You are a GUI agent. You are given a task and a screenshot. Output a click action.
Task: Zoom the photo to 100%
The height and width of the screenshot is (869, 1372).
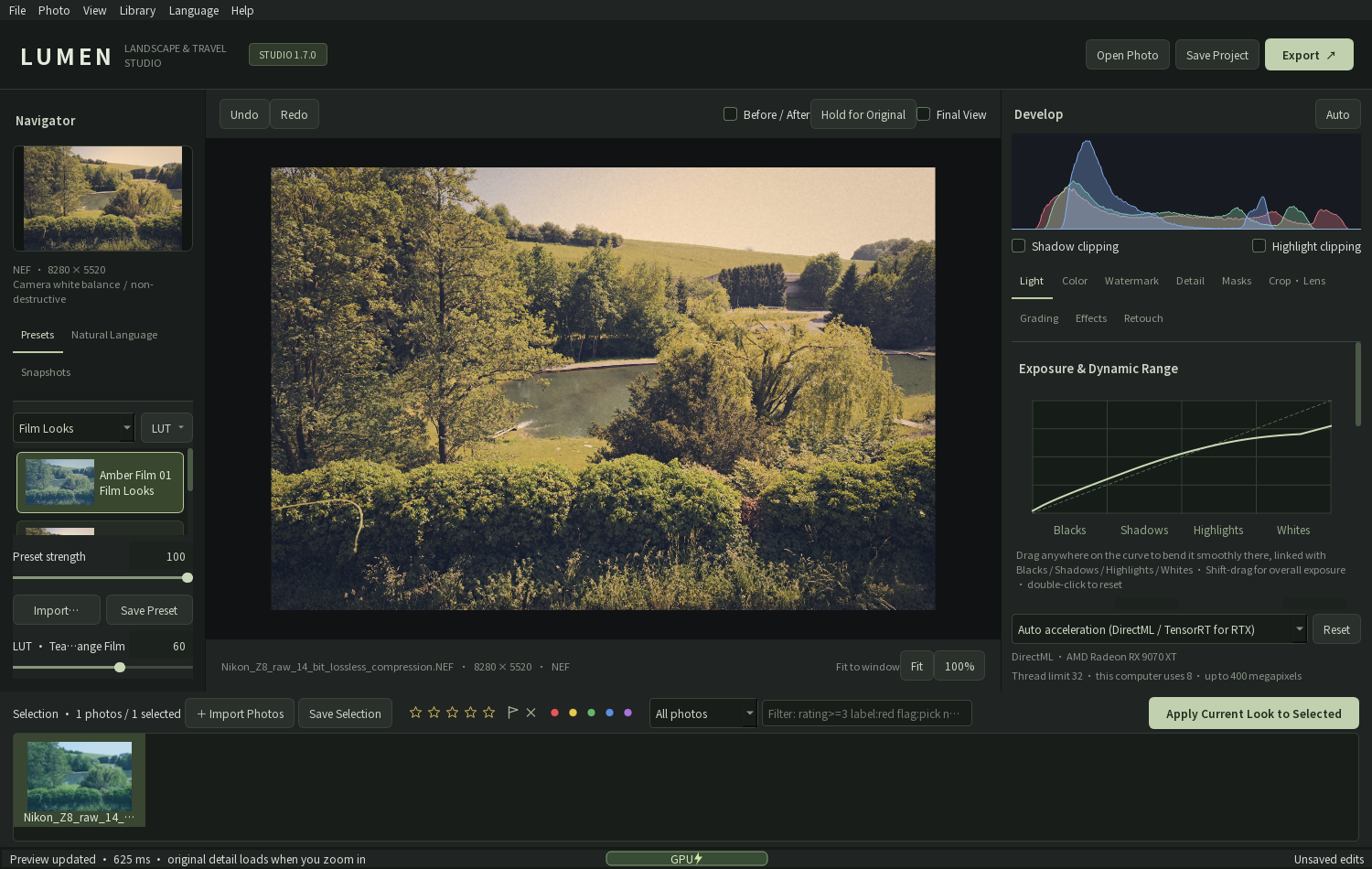pyautogui.click(x=959, y=666)
